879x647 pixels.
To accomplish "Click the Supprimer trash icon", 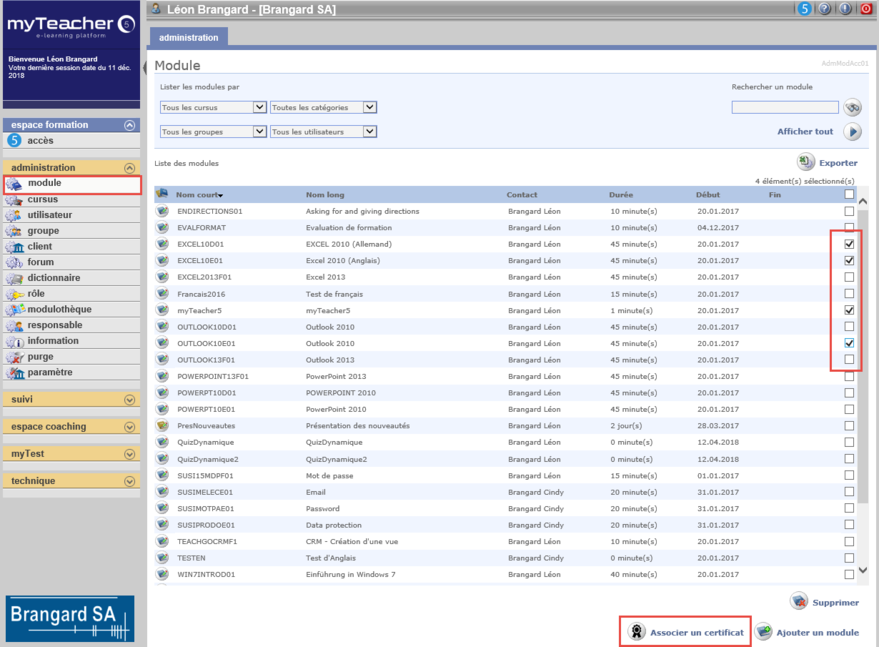I will (799, 602).
